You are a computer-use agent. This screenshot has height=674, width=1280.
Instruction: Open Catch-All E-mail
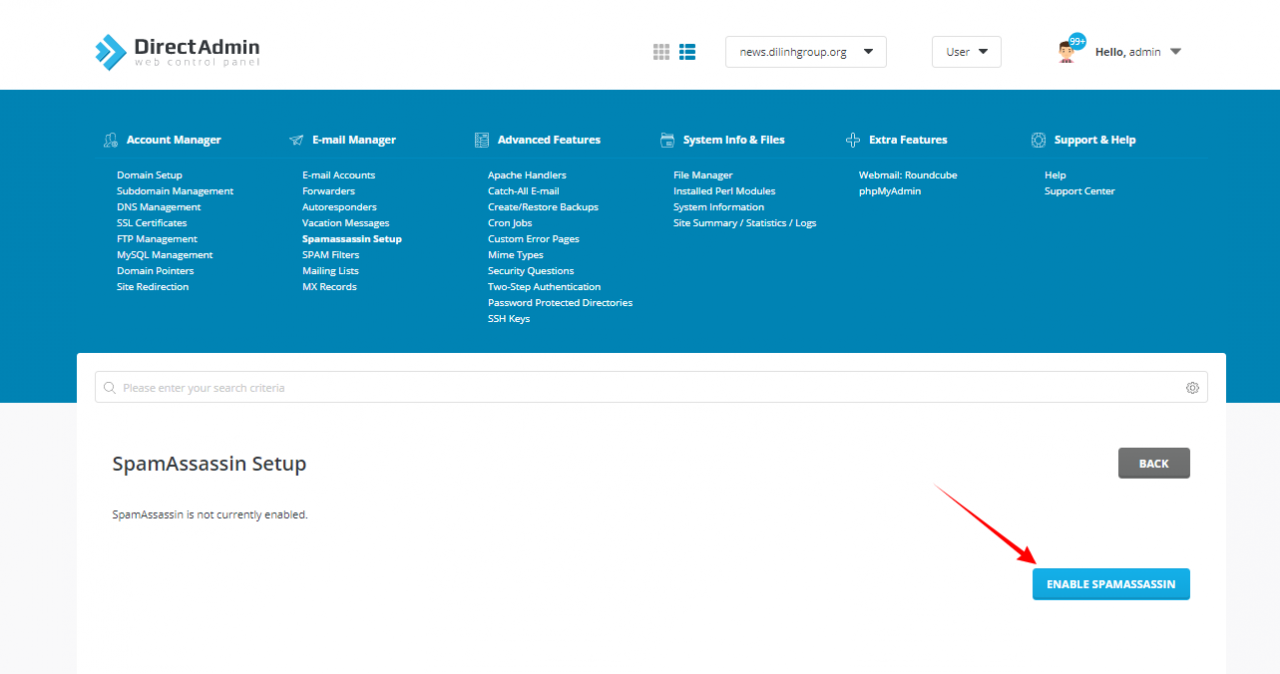pyautogui.click(x=524, y=191)
